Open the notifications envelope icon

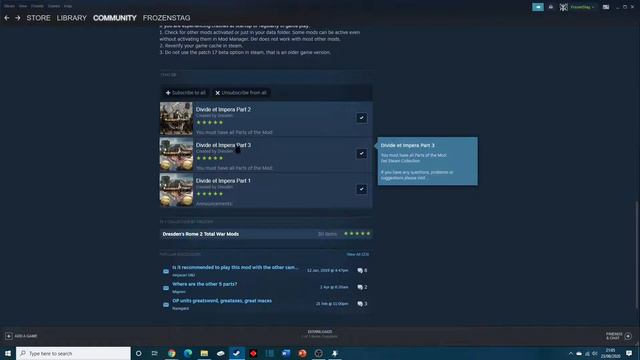(x=551, y=7)
